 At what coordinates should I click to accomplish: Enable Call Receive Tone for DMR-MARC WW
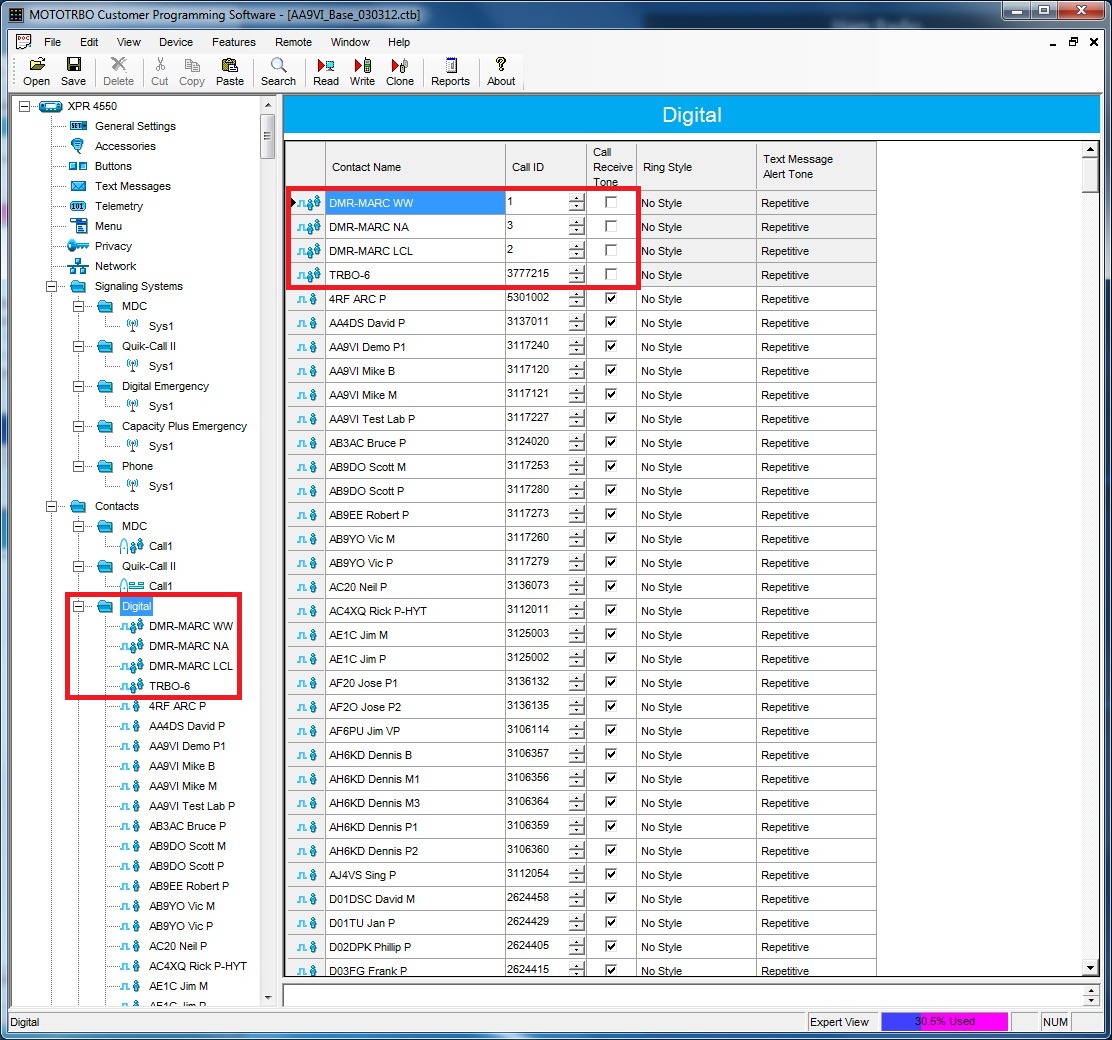[x=611, y=202]
